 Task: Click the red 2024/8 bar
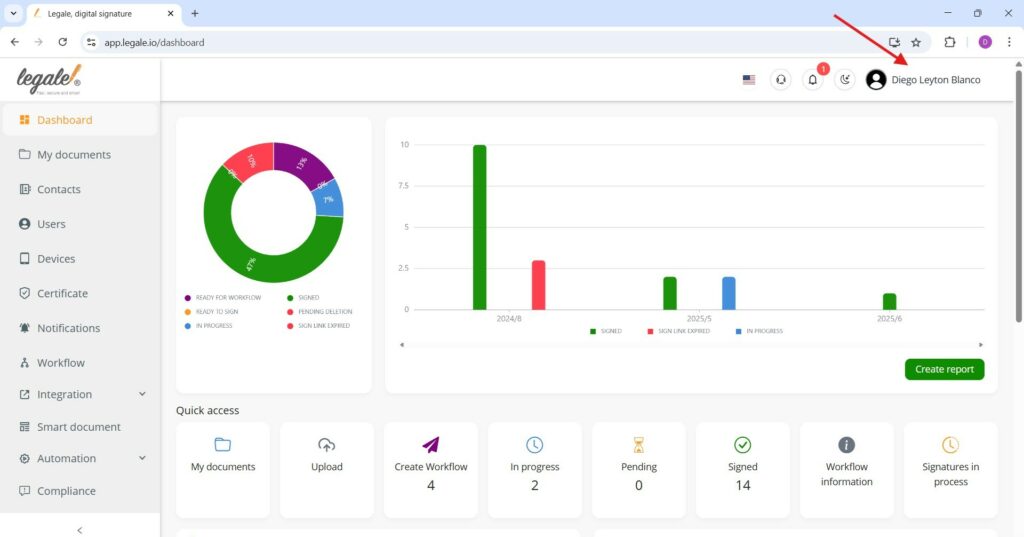click(538, 285)
